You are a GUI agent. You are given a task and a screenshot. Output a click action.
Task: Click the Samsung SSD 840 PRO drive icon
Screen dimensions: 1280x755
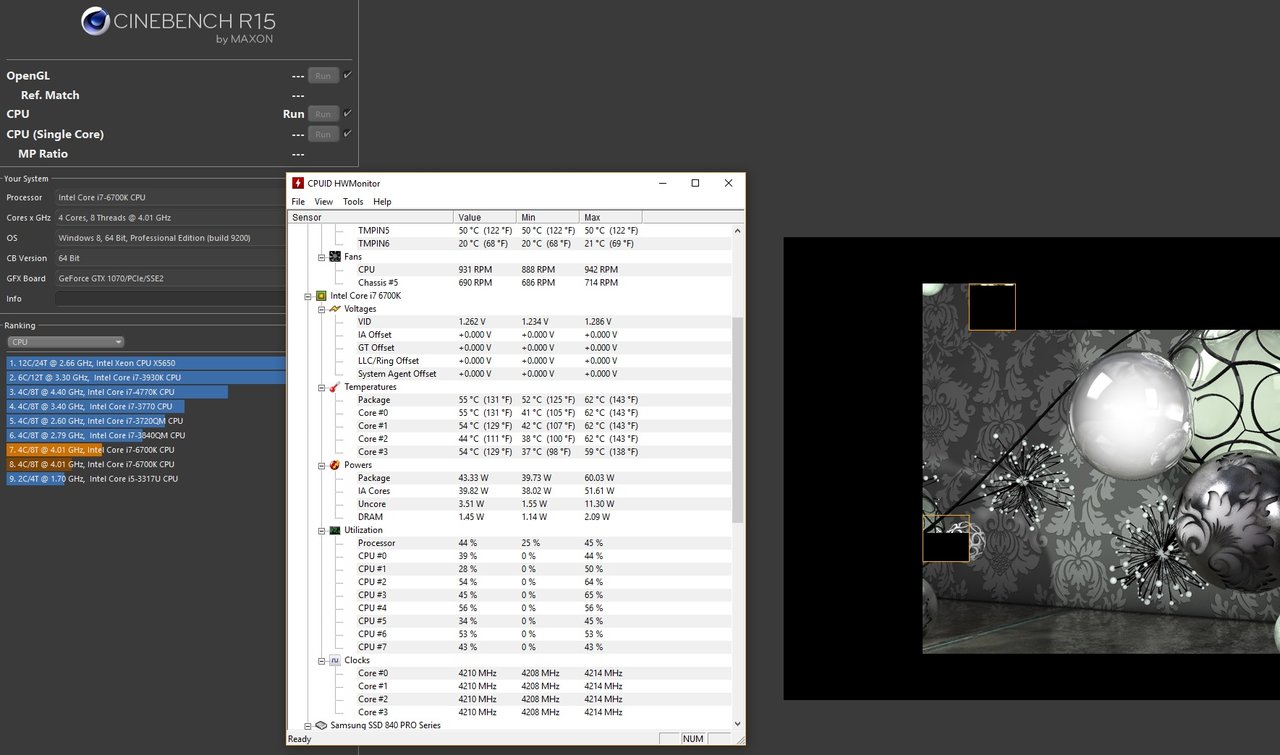coord(321,725)
